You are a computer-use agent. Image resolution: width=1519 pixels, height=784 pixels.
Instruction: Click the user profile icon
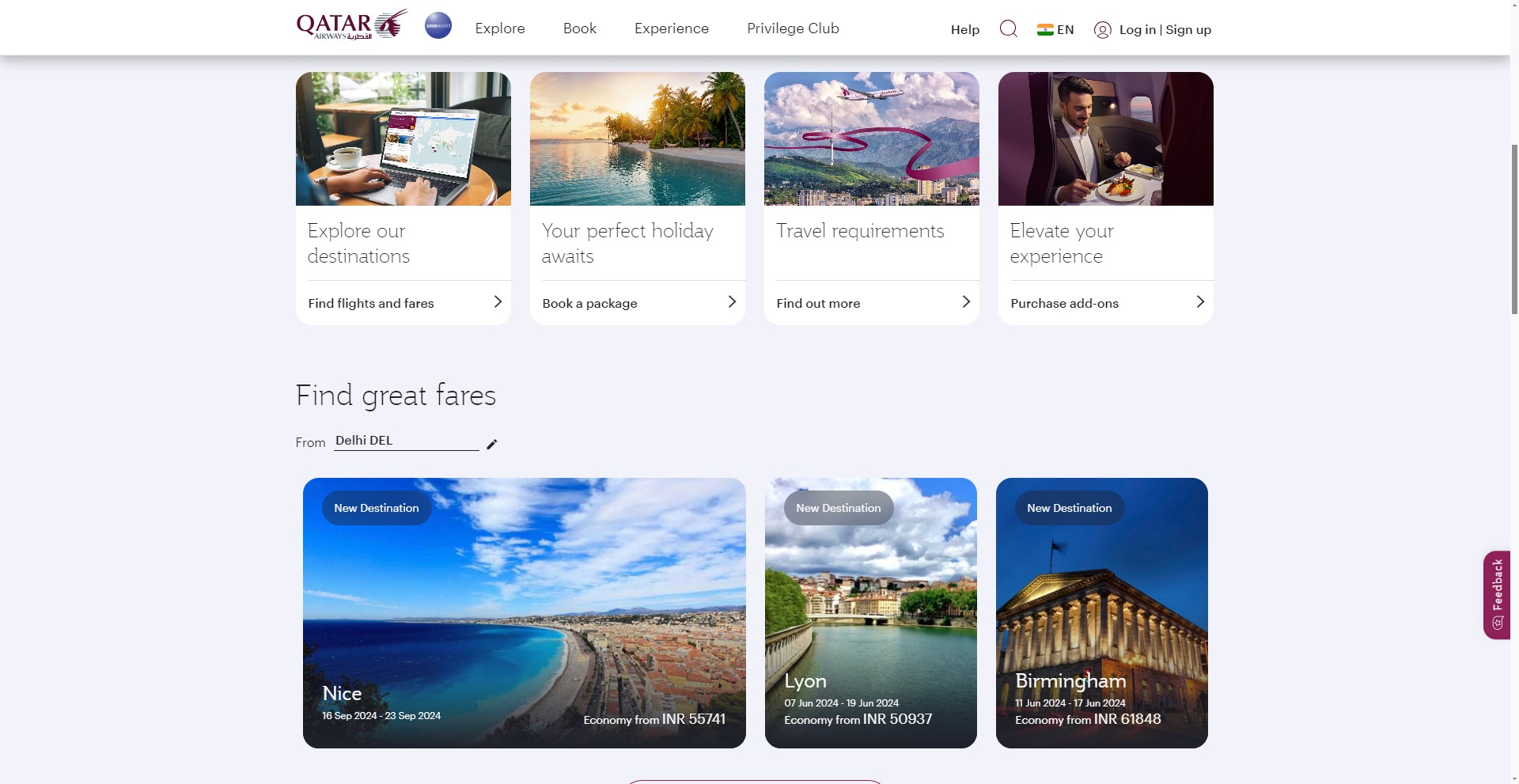[1102, 30]
